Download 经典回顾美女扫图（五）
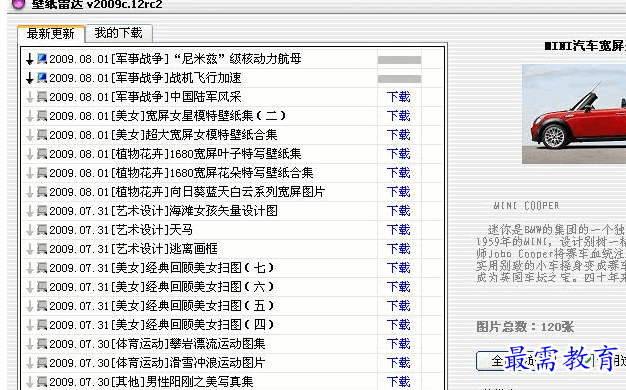Viewport: 626px width, 390px height. coord(398,306)
